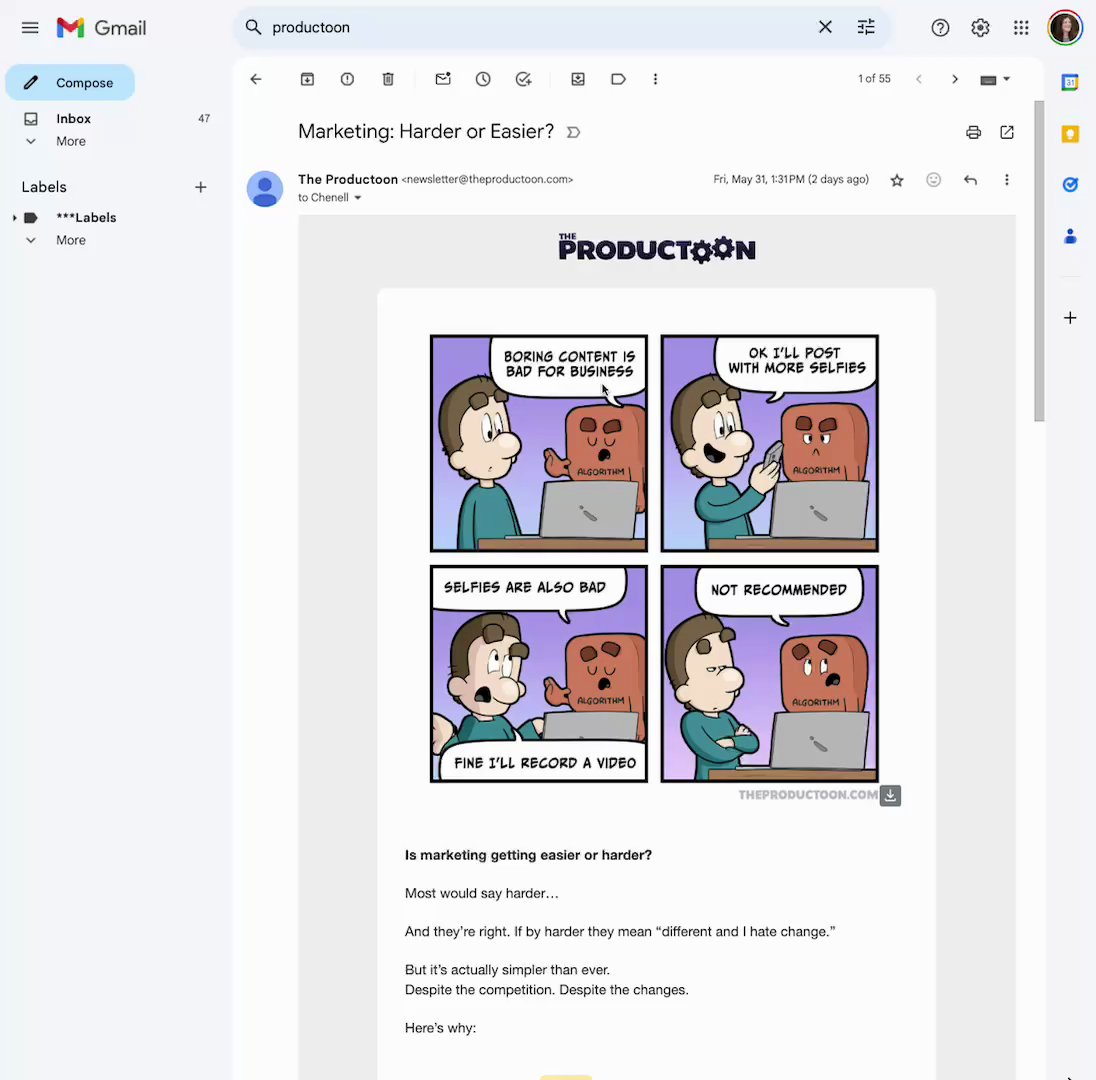Click the Gmail logo
Viewport: 1096px width, 1080px height.
pyautogui.click(x=101, y=28)
